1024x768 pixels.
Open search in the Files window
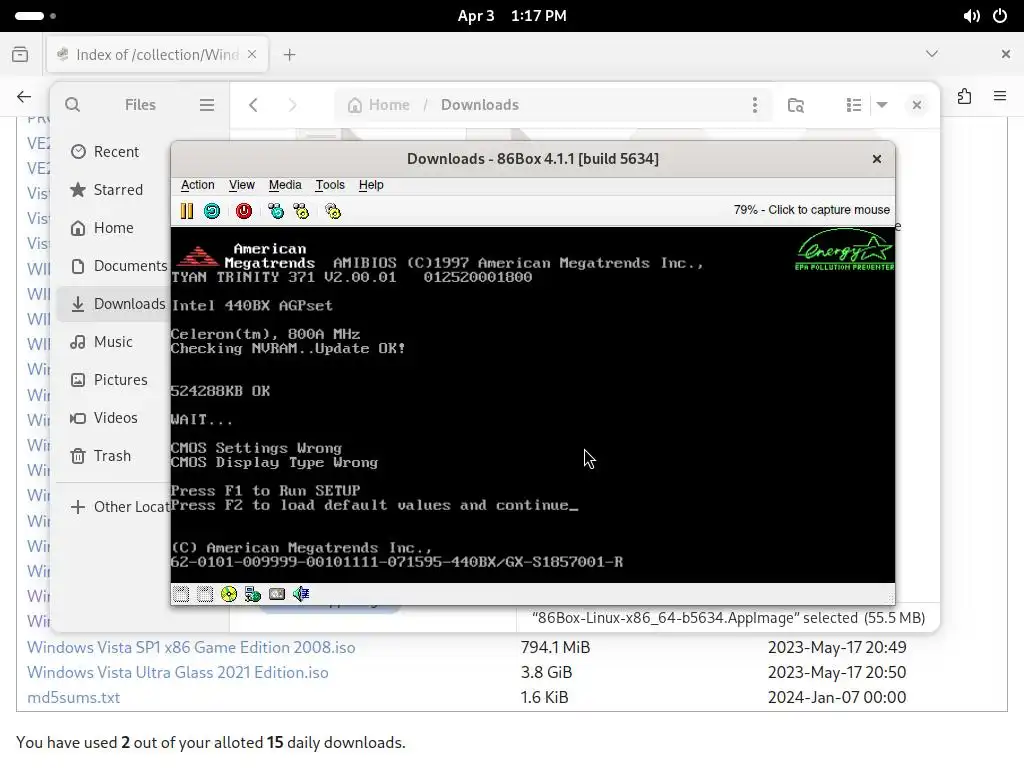point(72,104)
